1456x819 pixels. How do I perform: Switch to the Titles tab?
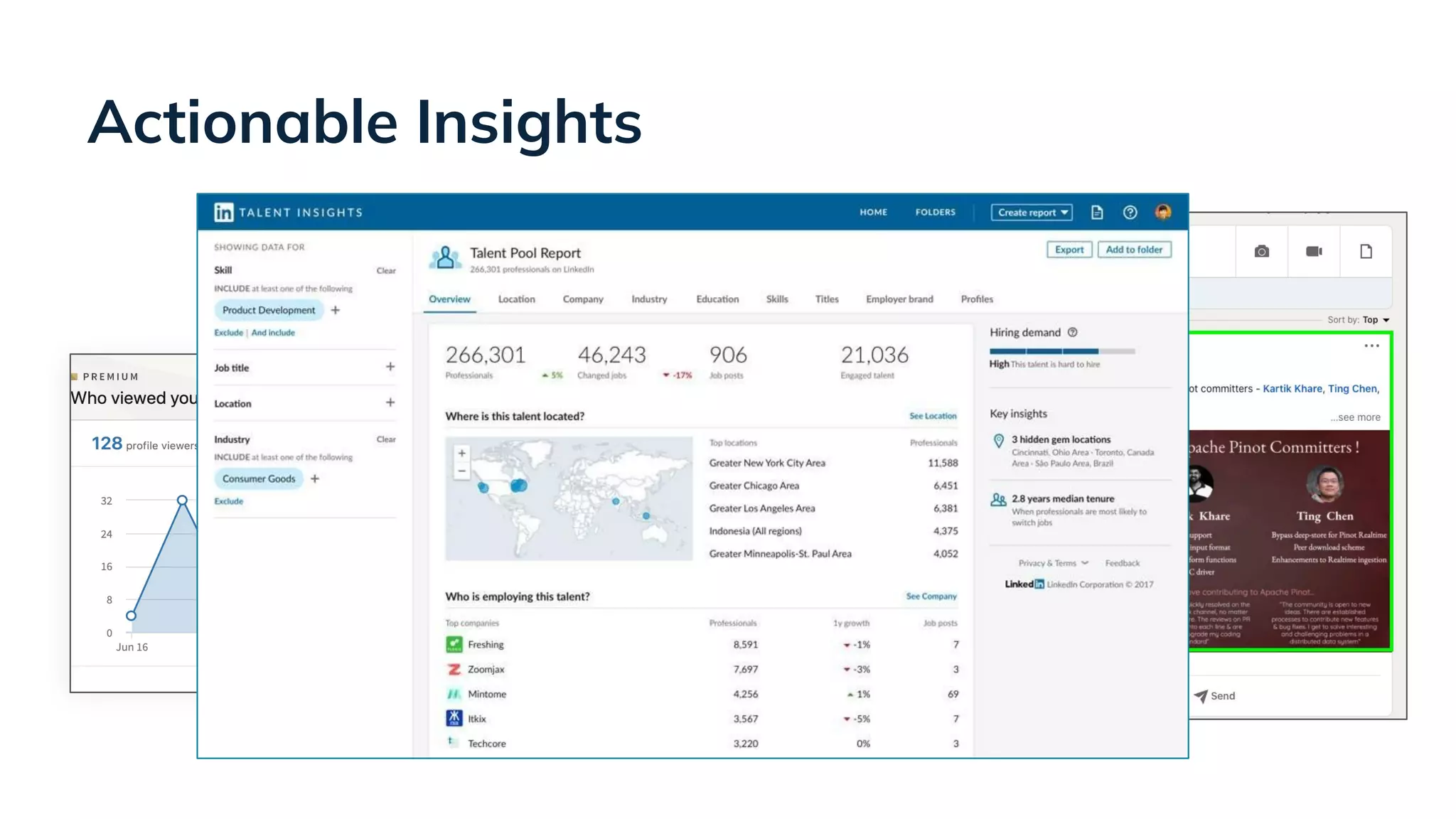point(827,299)
